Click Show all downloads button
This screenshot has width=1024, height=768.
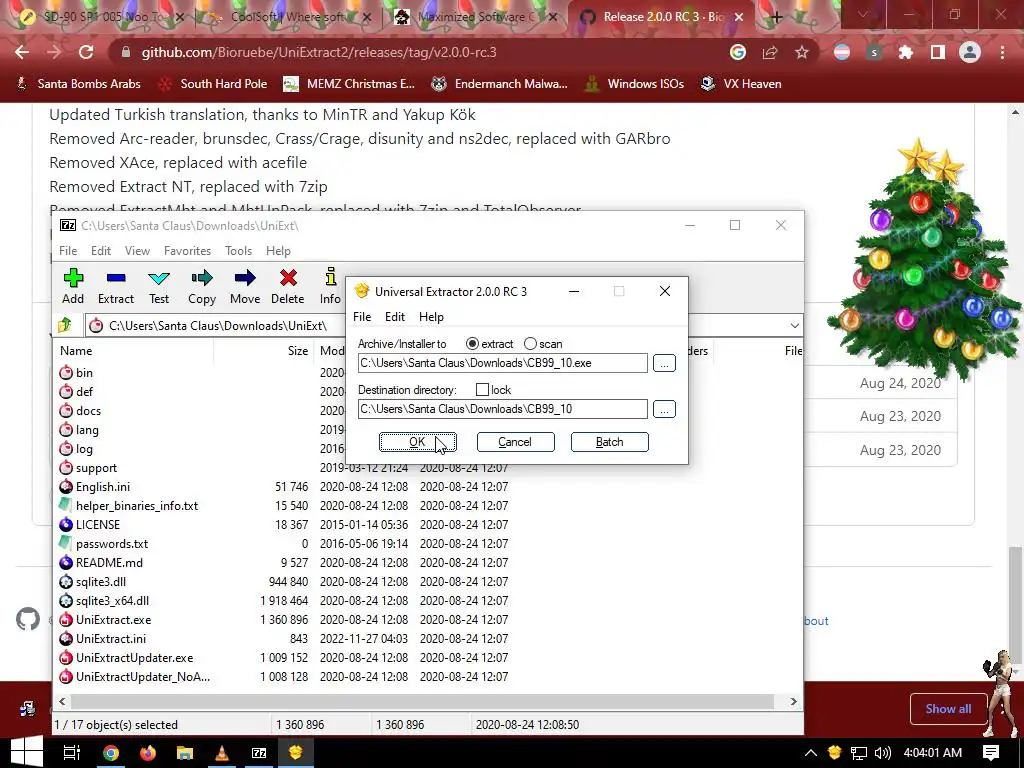click(x=948, y=709)
